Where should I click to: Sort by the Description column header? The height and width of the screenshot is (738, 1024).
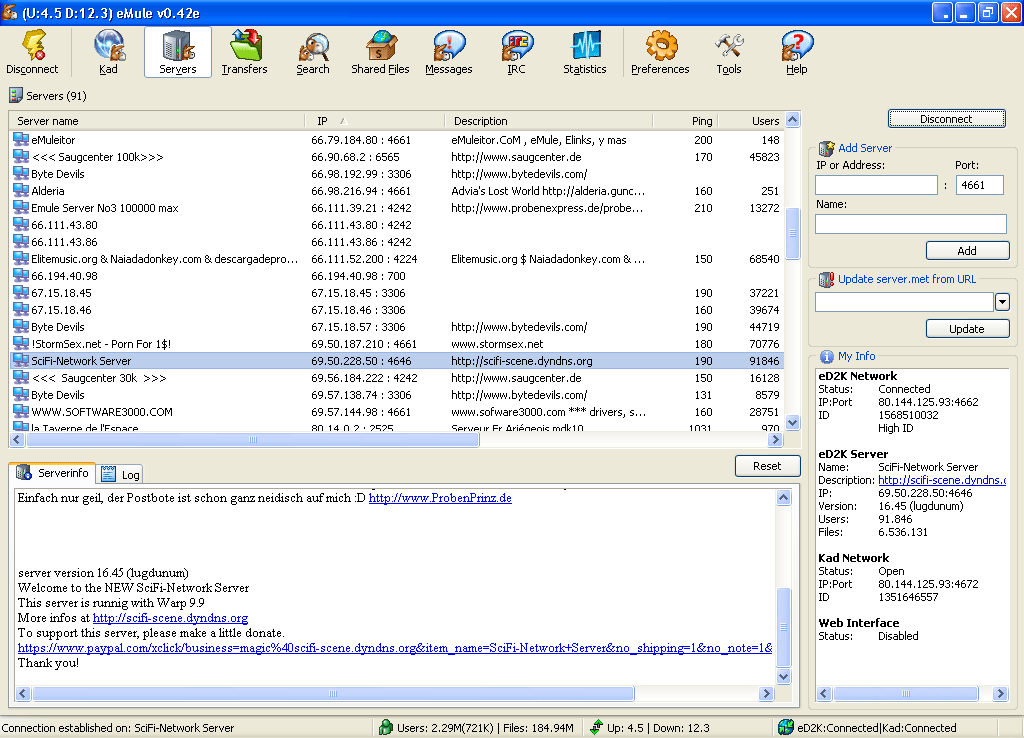click(549, 121)
